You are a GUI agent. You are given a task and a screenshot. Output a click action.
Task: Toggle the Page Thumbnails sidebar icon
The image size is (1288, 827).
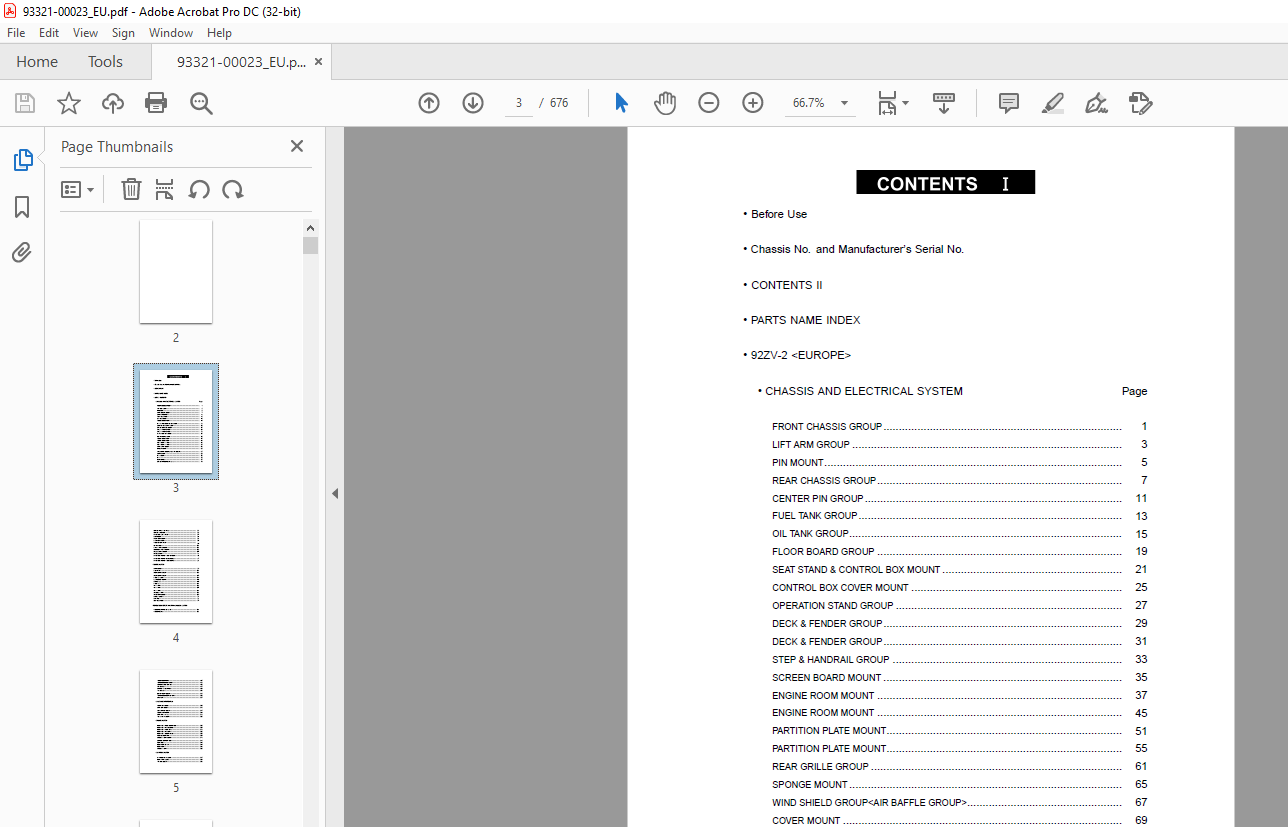click(x=22, y=160)
